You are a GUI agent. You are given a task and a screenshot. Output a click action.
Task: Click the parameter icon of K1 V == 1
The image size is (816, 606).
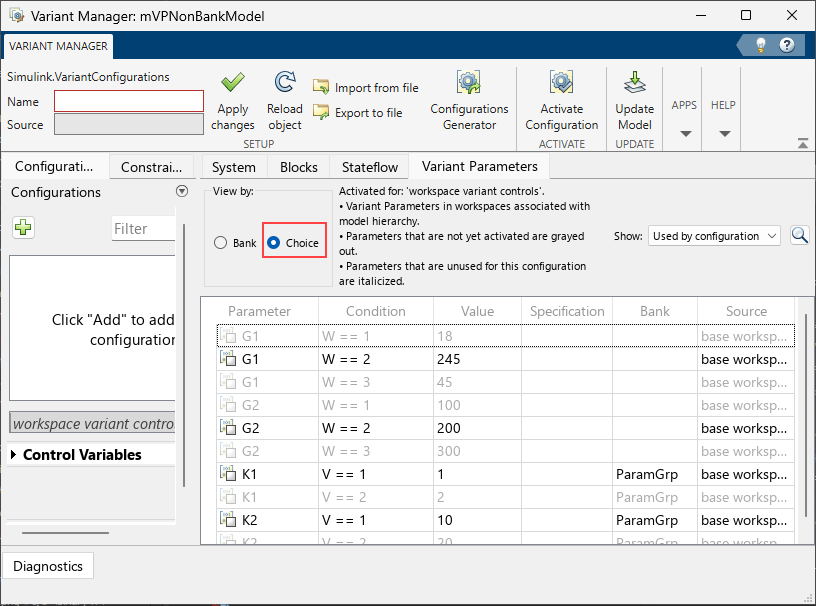point(228,474)
